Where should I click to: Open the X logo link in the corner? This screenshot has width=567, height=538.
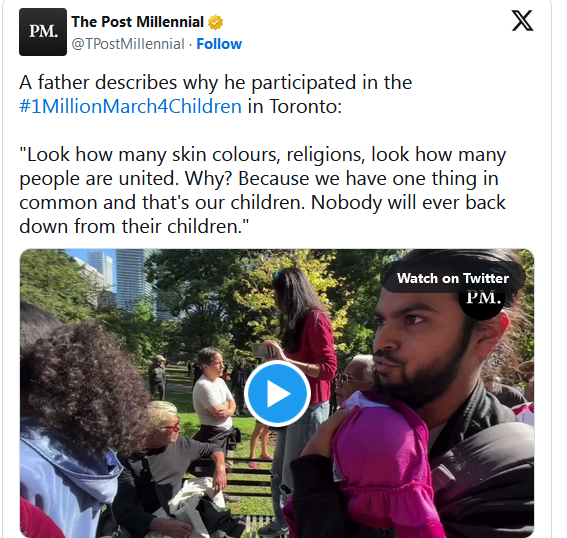[x=522, y=21]
